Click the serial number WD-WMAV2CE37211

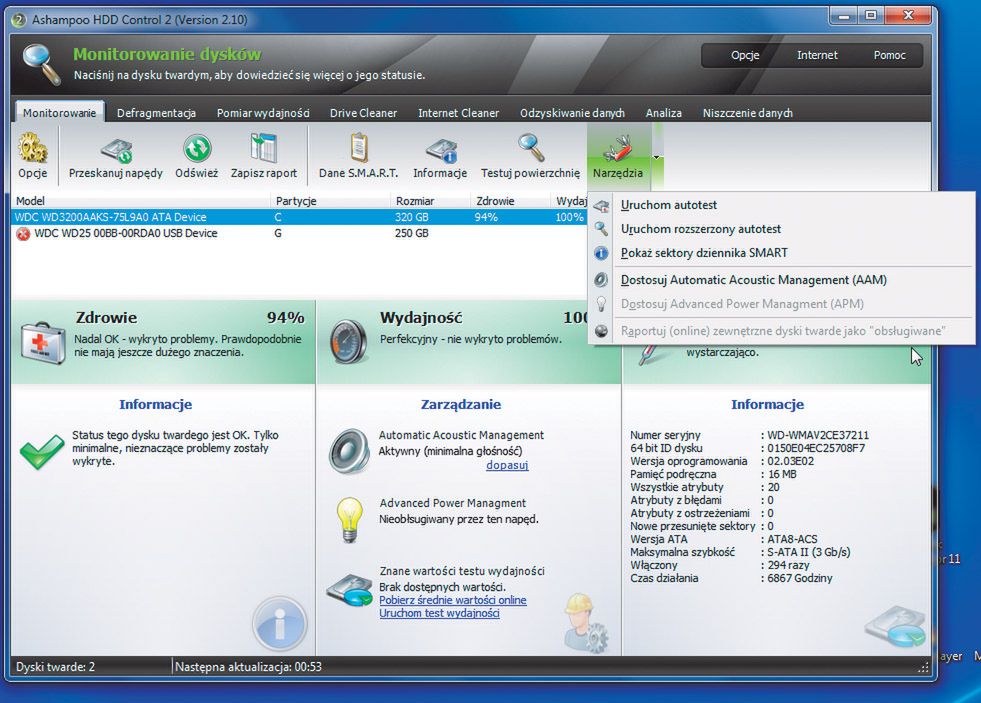coord(818,435)
